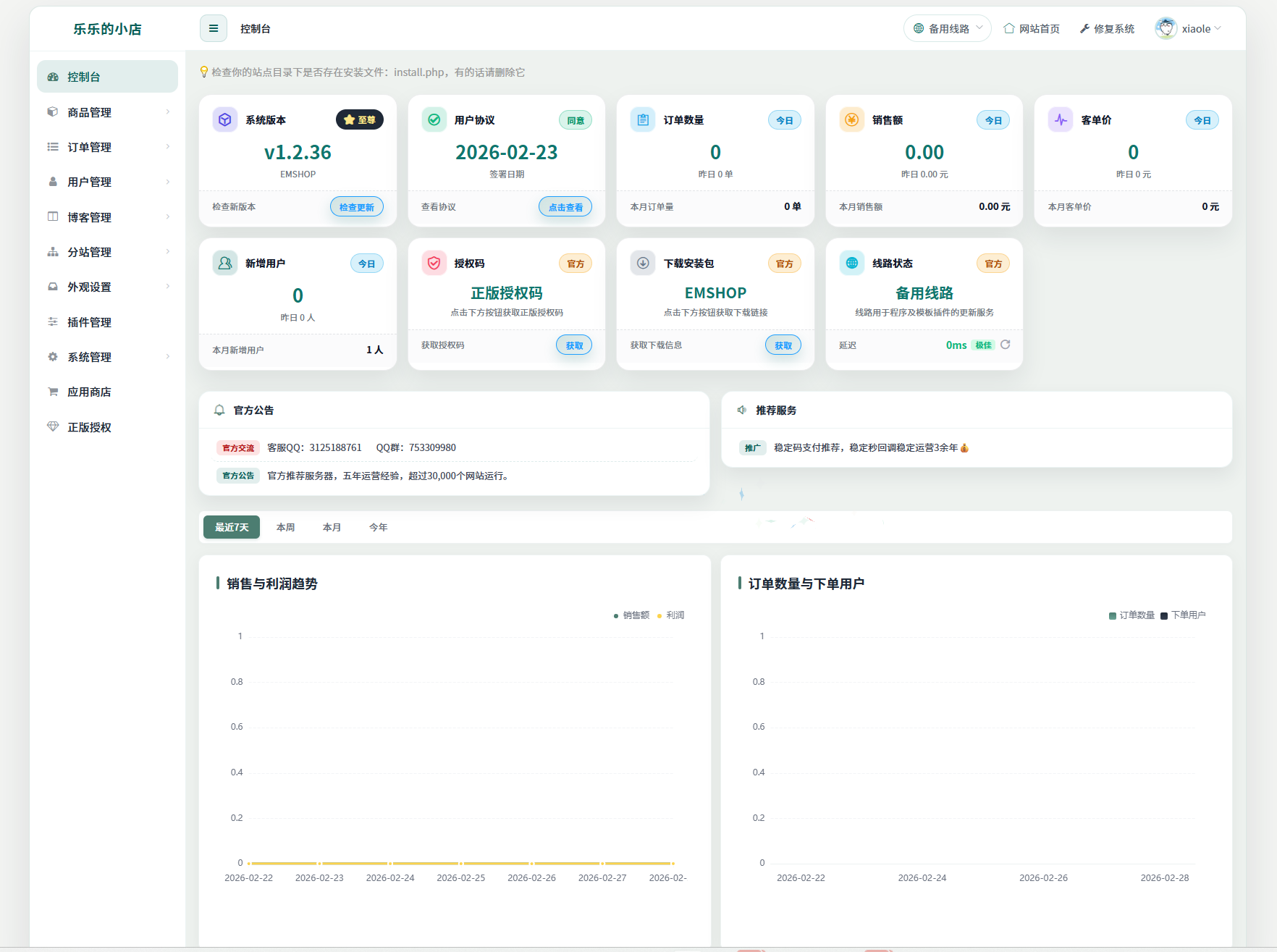
Task: Expand the 系统管理 sidebar menu
Action: 90,356
